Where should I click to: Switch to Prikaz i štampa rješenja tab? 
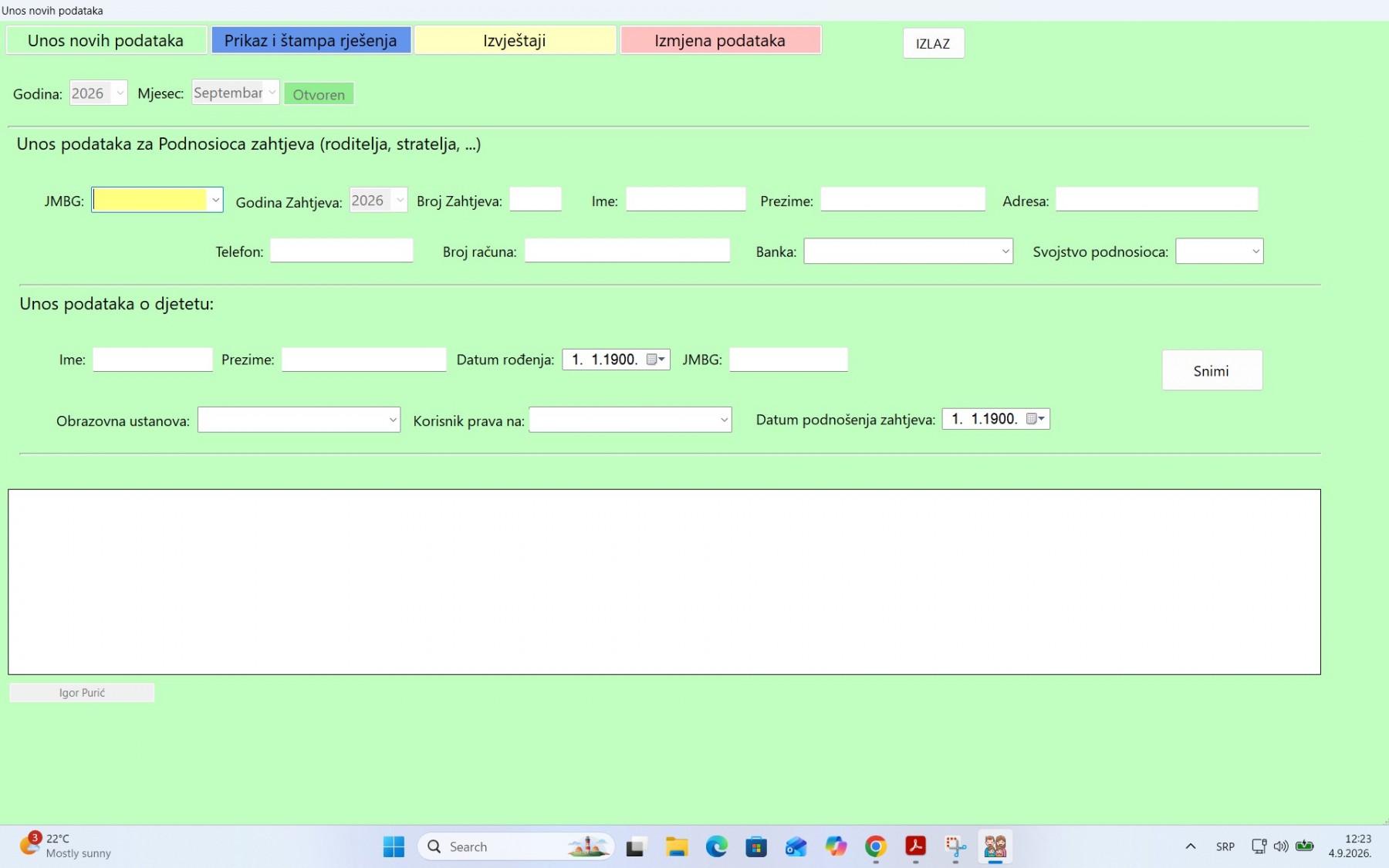[311, 40]
